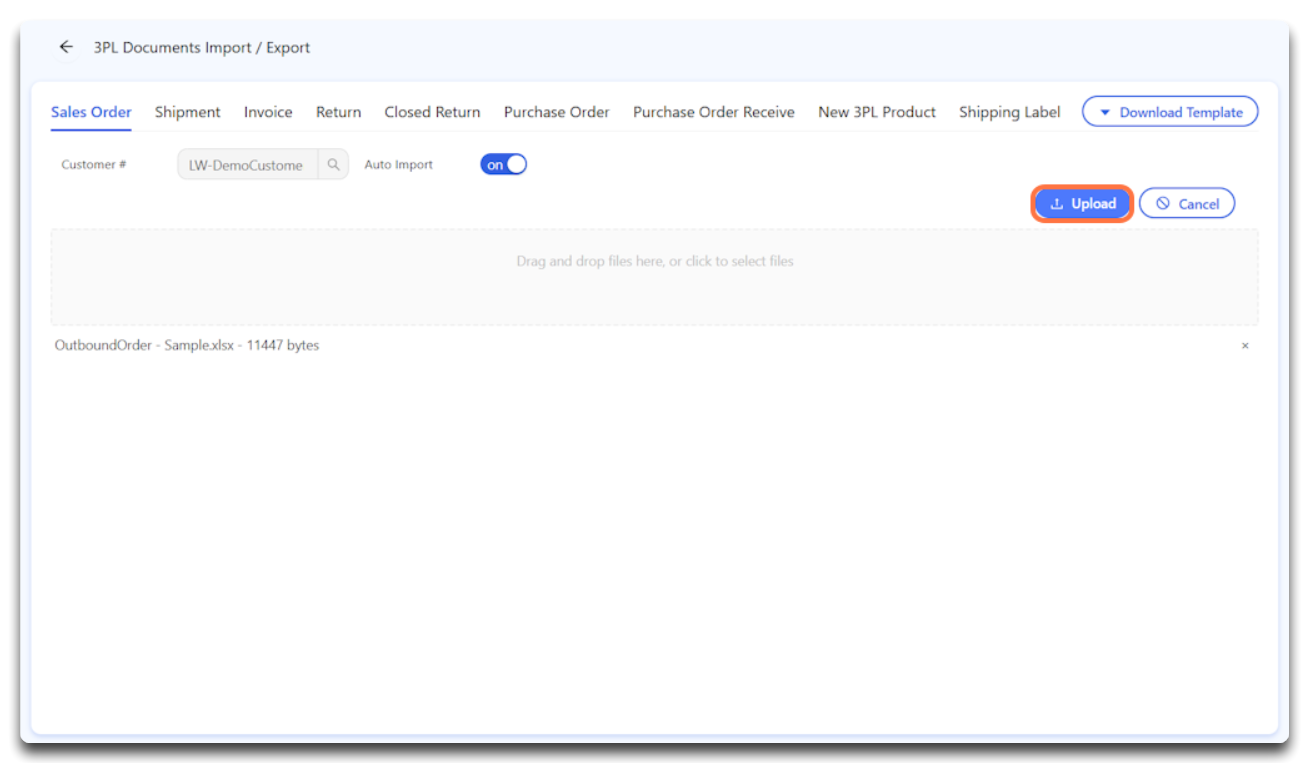This screenshot has width=1309, height=763.
Task: Select the OutboundOrder - Sample.xlsx file entry
Action: point(187,346)
